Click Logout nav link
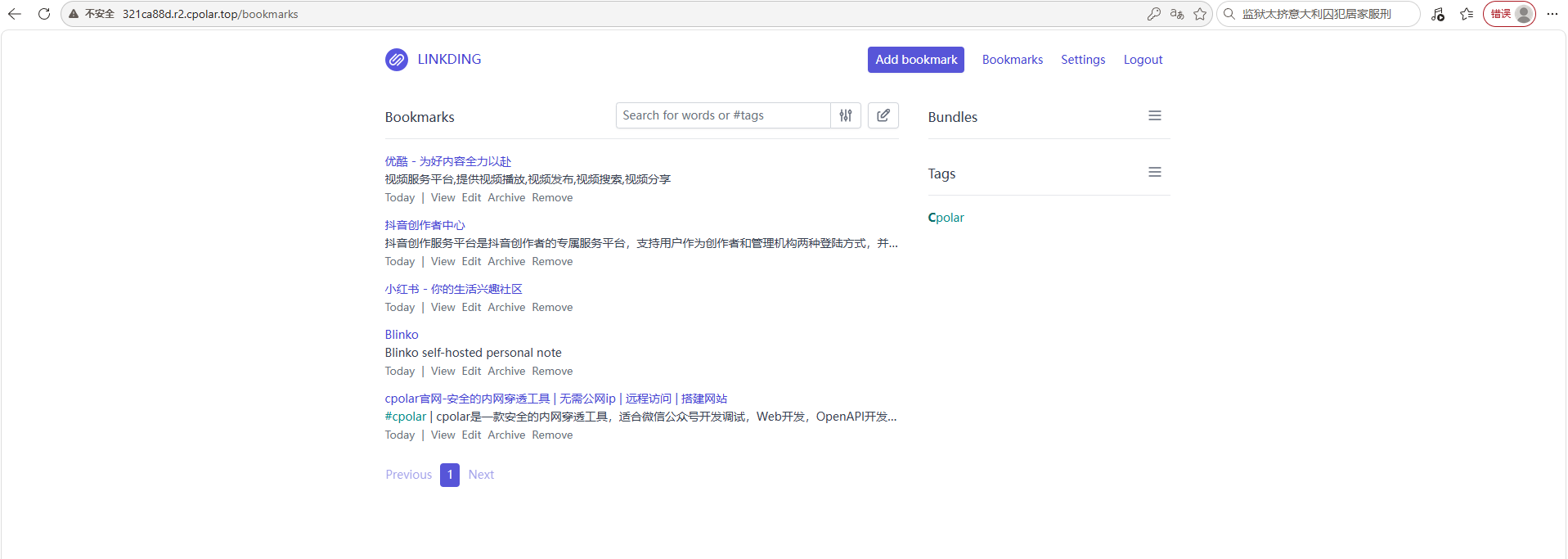The image size is (1568, 559). (1143, 60)
